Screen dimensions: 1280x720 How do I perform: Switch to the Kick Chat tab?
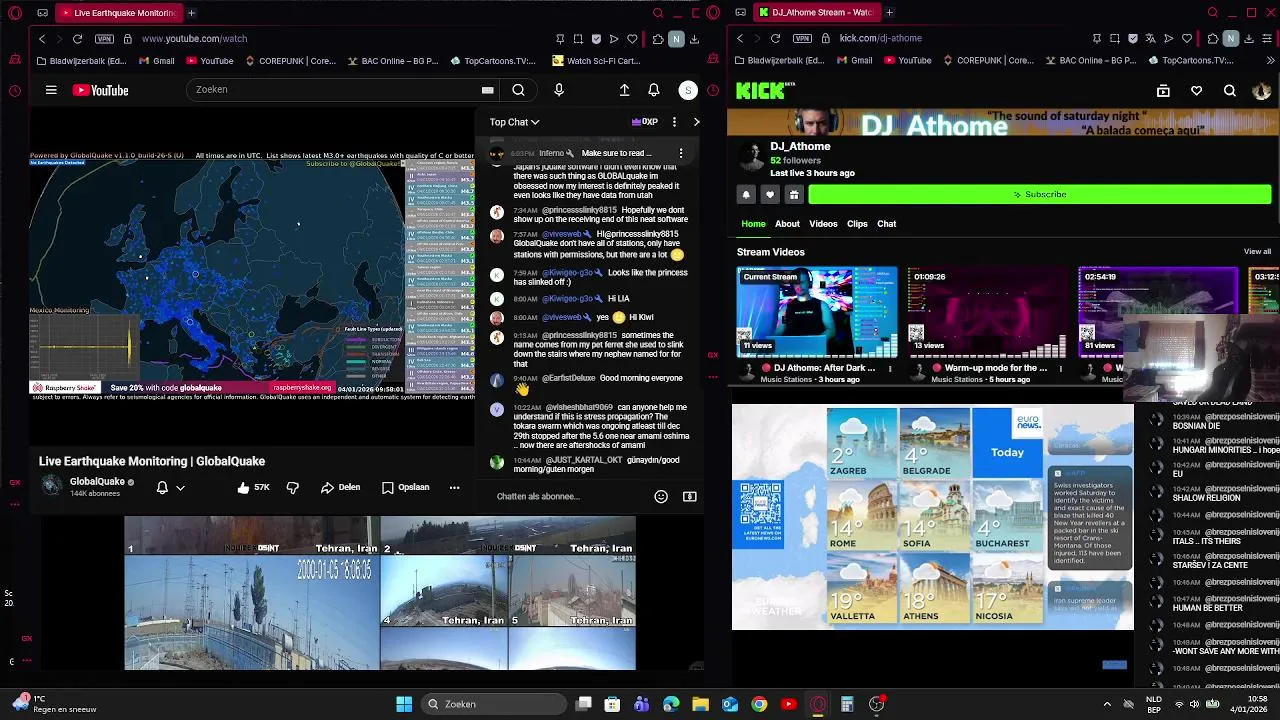887,224
